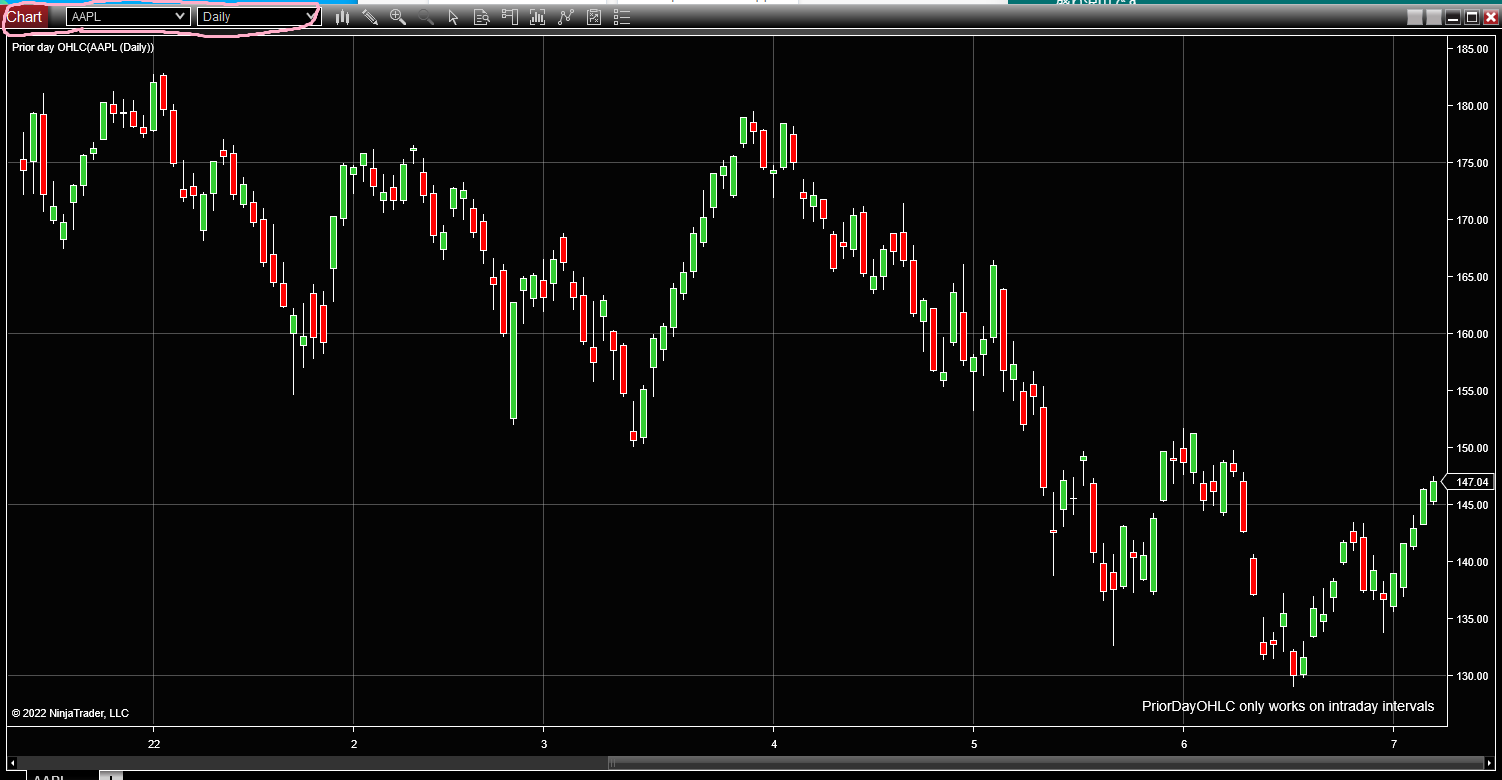Click the 22 label on time axis

point(154,744)
